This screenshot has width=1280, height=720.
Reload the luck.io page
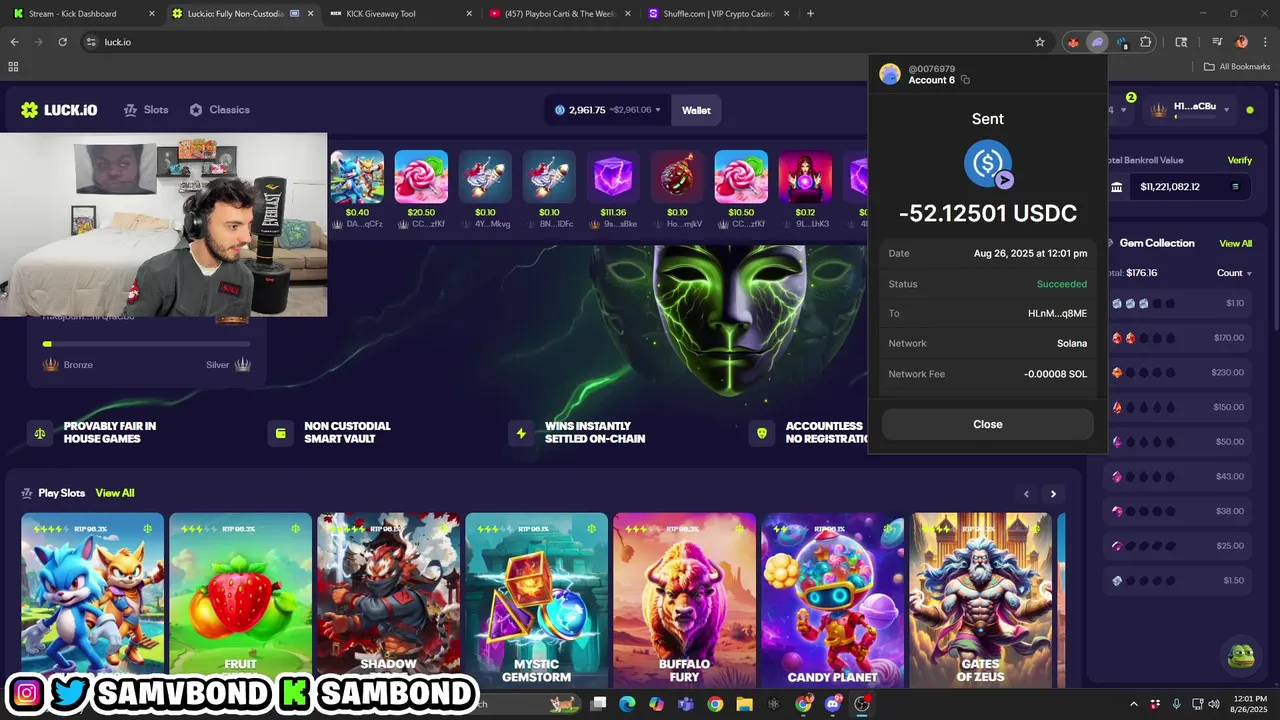coord(62,42)
